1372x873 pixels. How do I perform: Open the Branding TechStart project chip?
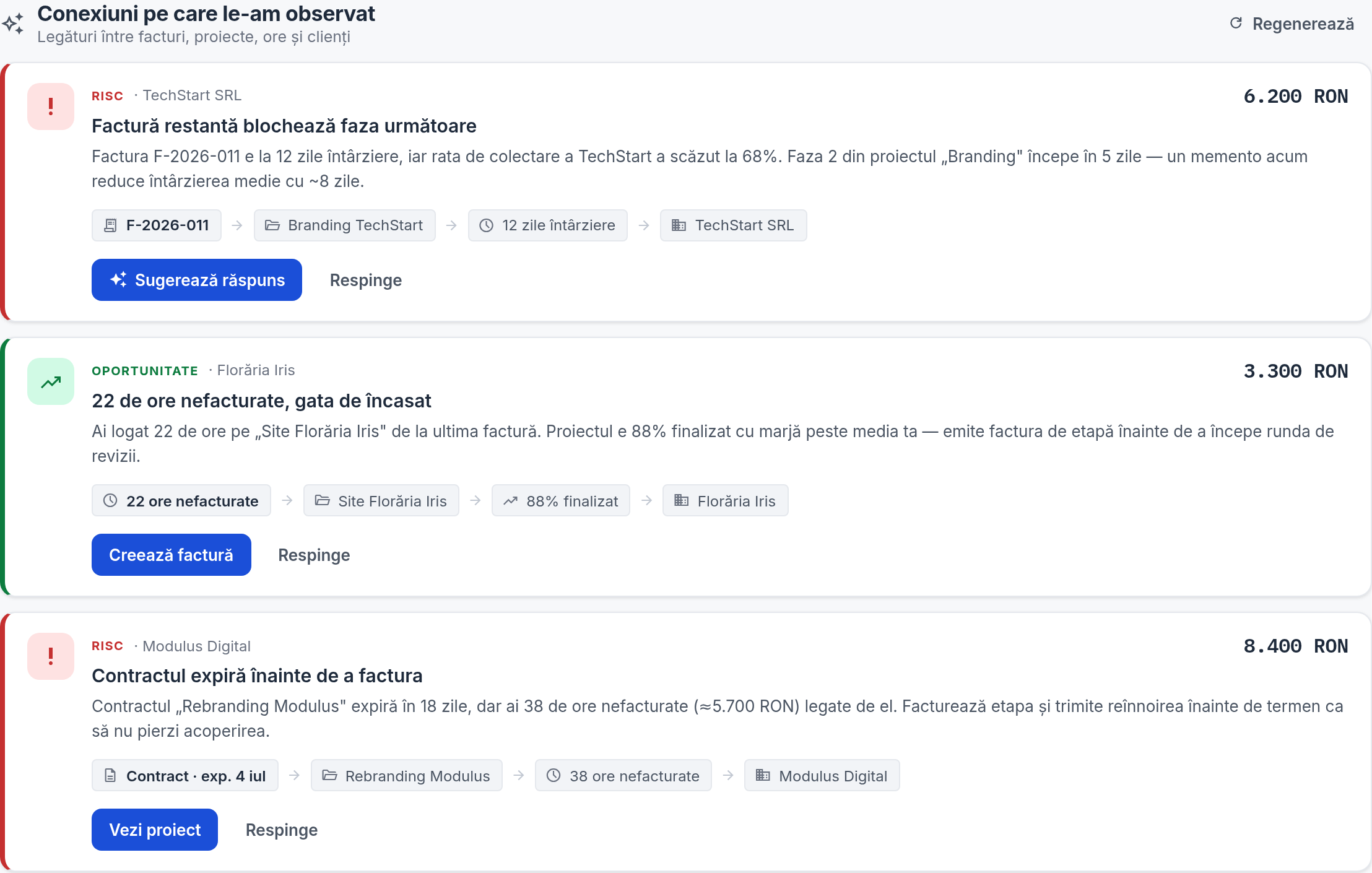[x=345, y=225]
